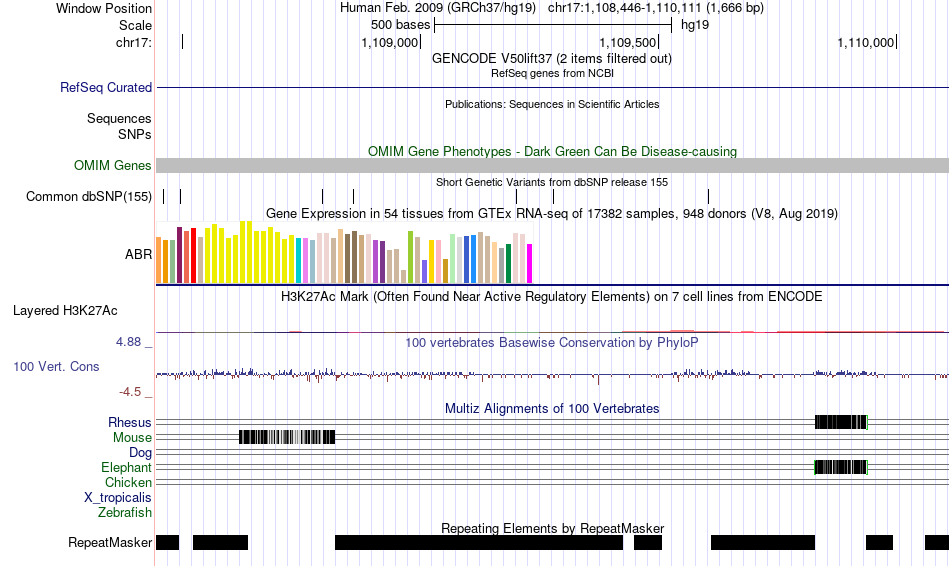Click 'H3K27Ac Mark' ENCODE track title
The height and width of the screenshot is (566, 950).
click(552, 296)
